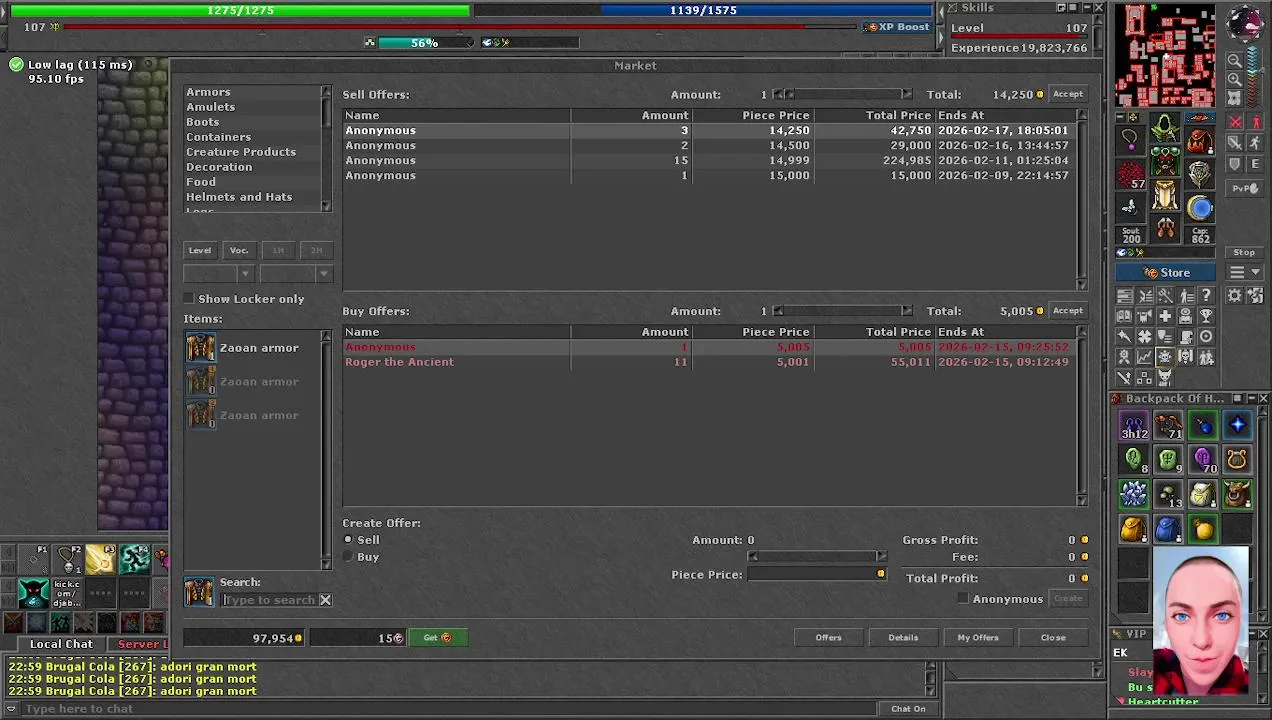Open the question mark help icon
Image resolution: width=1272 pixels, height=720 pixels.
(1206, 295)
